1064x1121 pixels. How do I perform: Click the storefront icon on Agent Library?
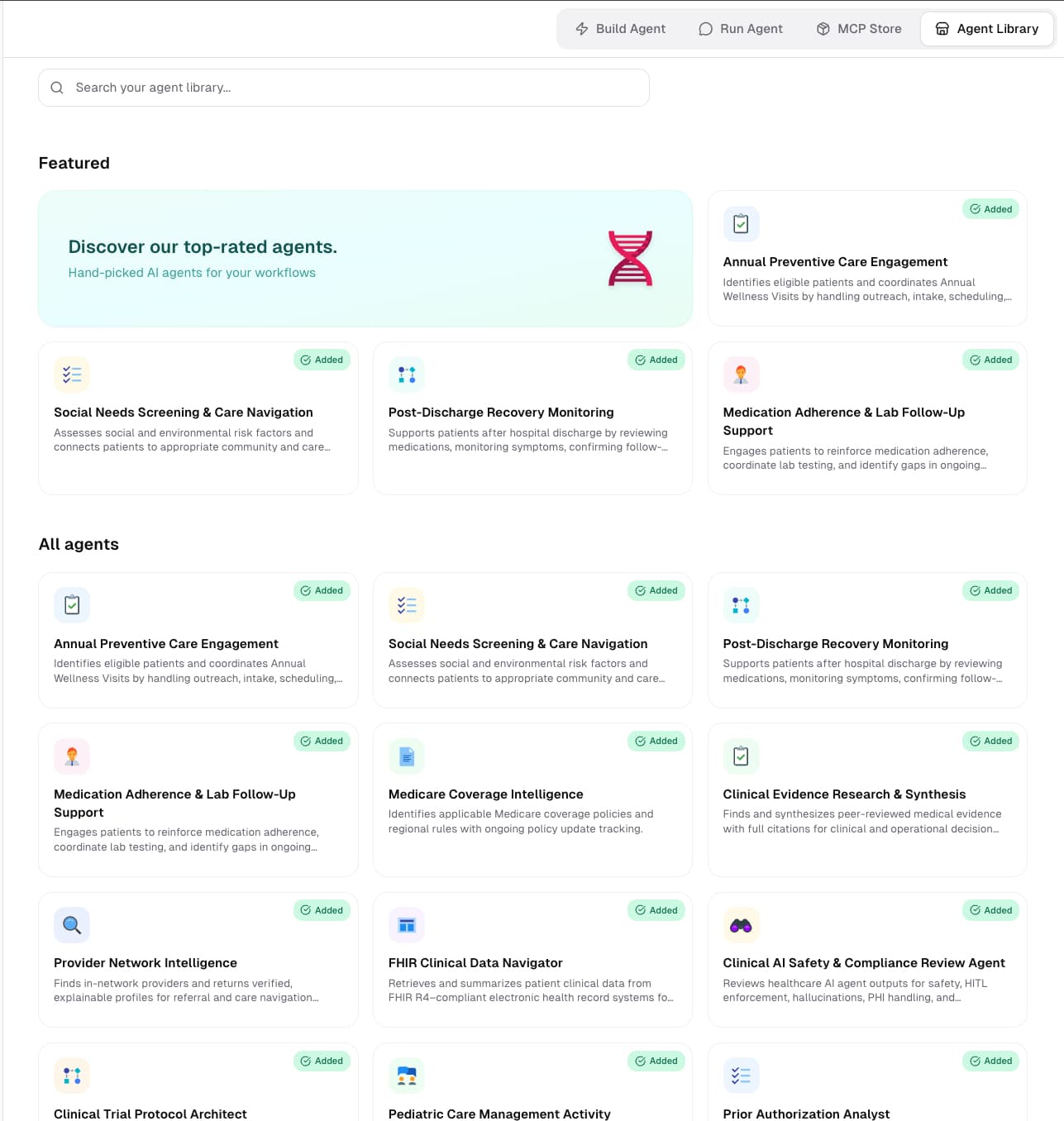[x=942, y=29]
